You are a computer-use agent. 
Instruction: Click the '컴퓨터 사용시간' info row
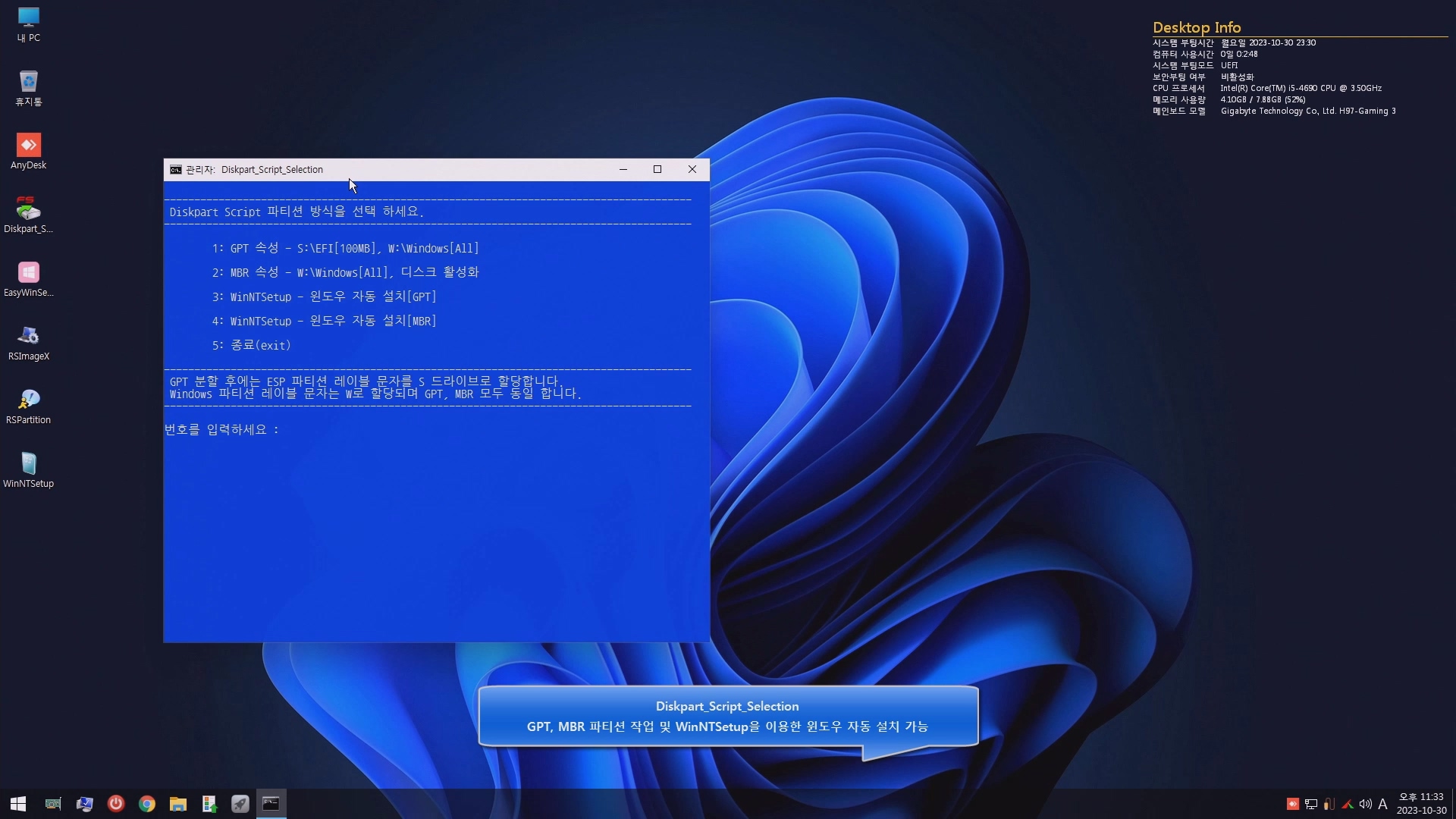click(x=1205, y=55)
